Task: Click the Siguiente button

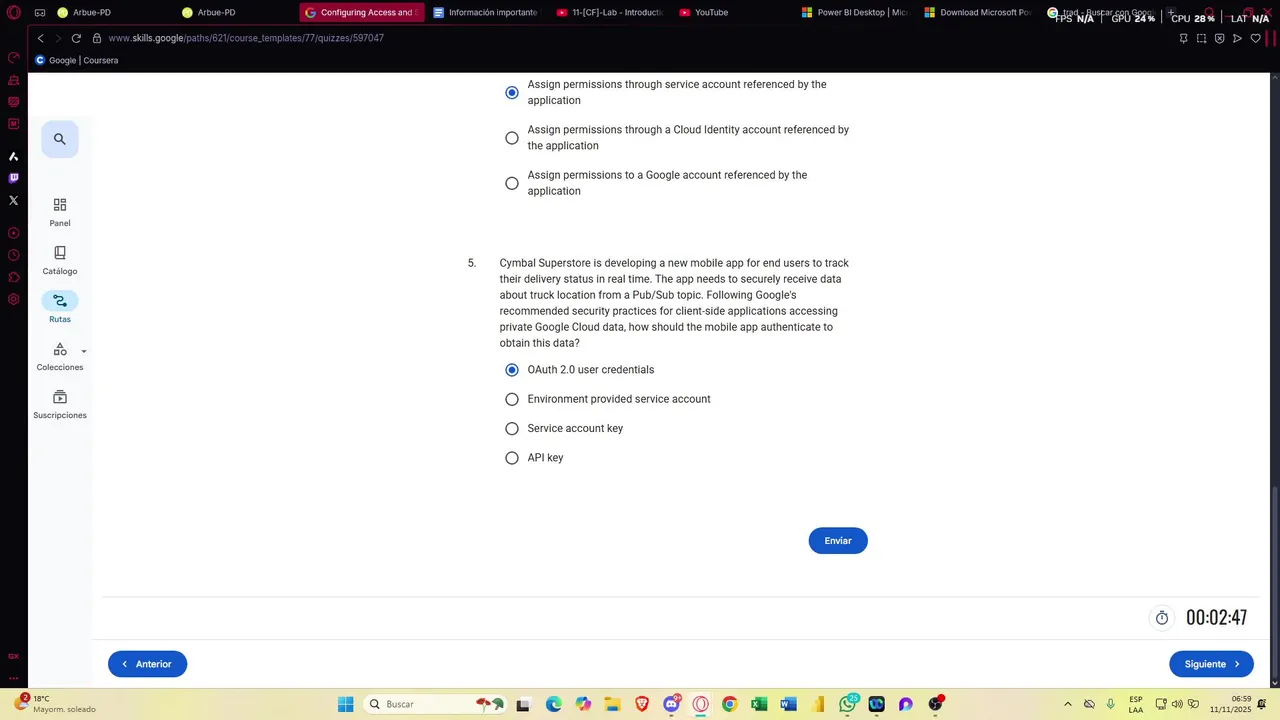Action: tap(1211, 664)
